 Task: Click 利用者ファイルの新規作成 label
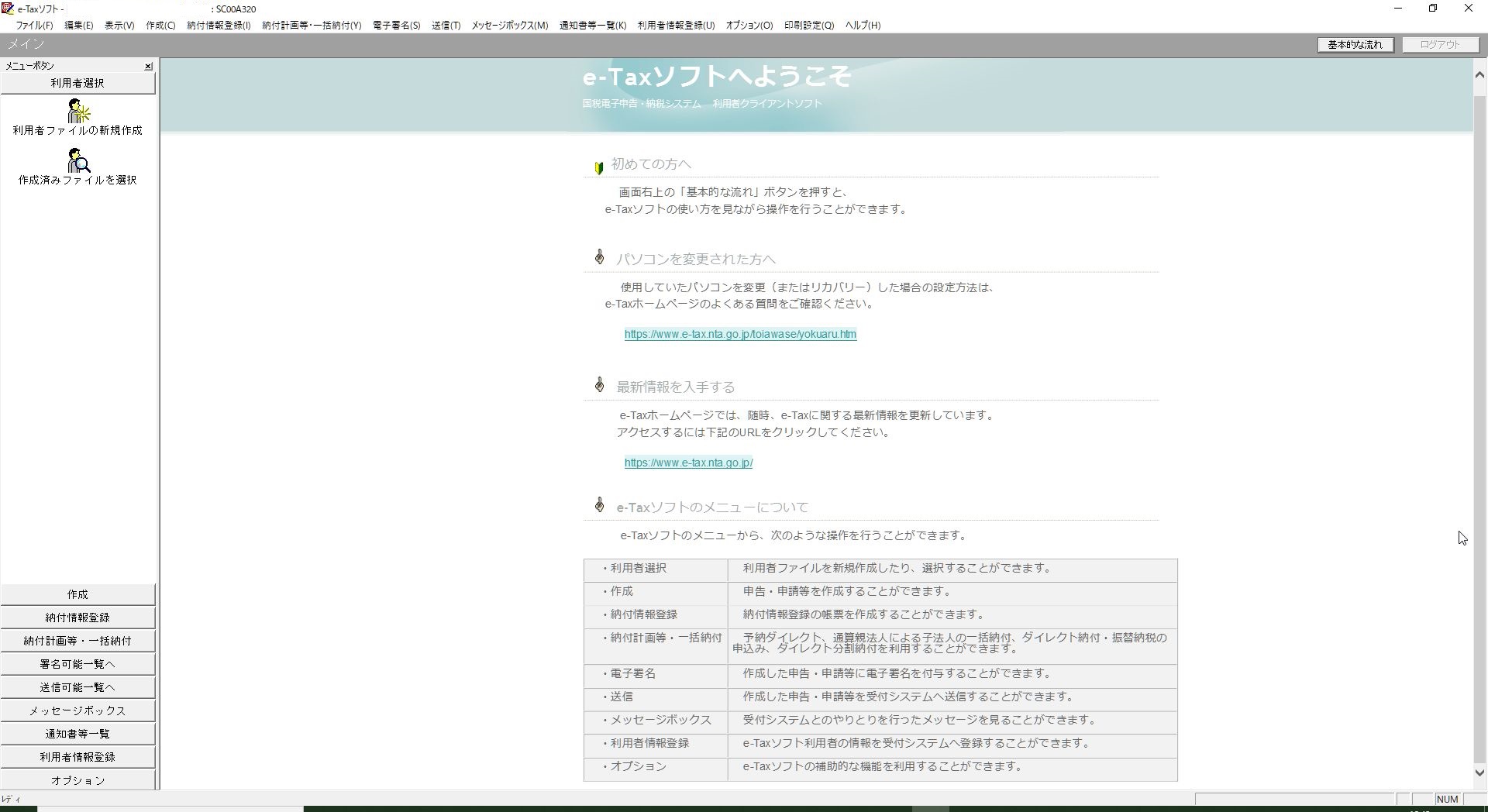(x=77, y=130)
